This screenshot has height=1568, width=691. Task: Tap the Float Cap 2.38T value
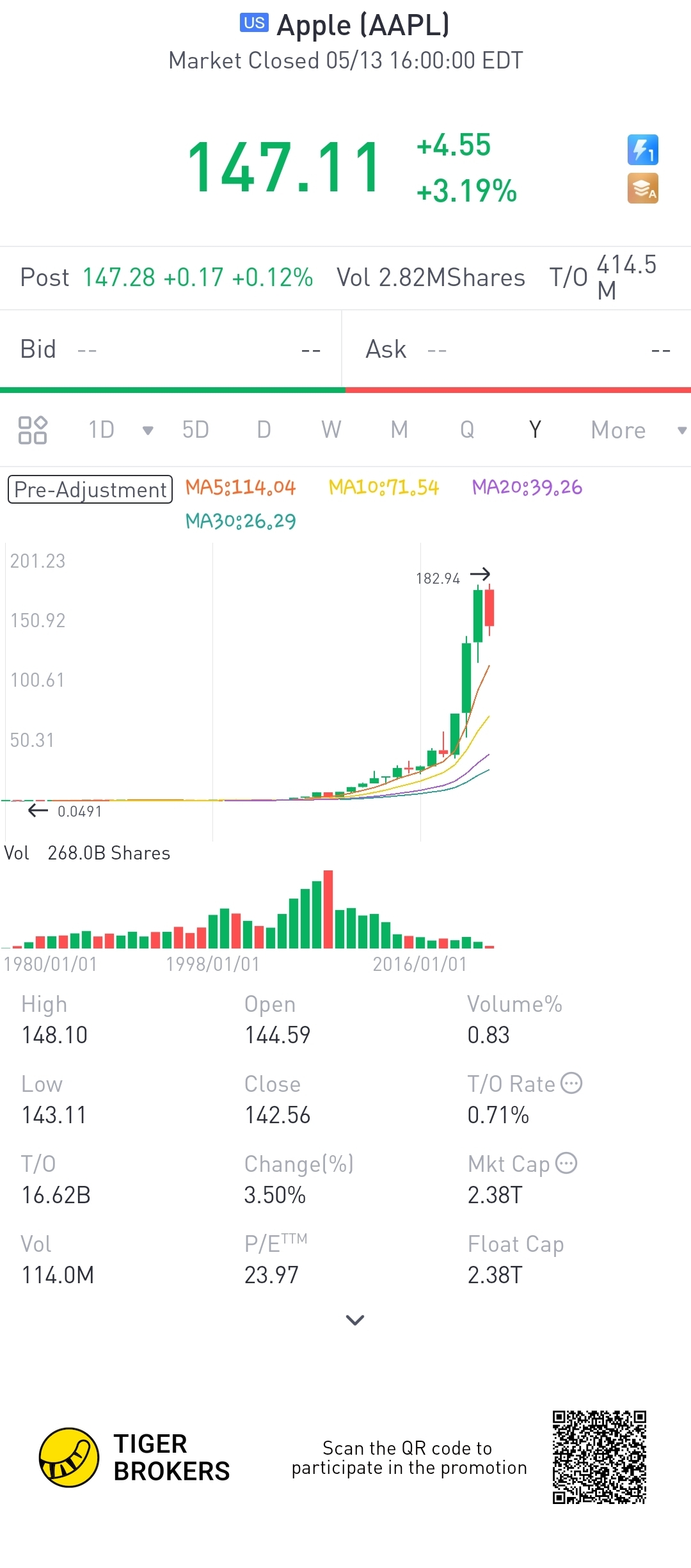pyautogui.click(x=495, y=1275)
